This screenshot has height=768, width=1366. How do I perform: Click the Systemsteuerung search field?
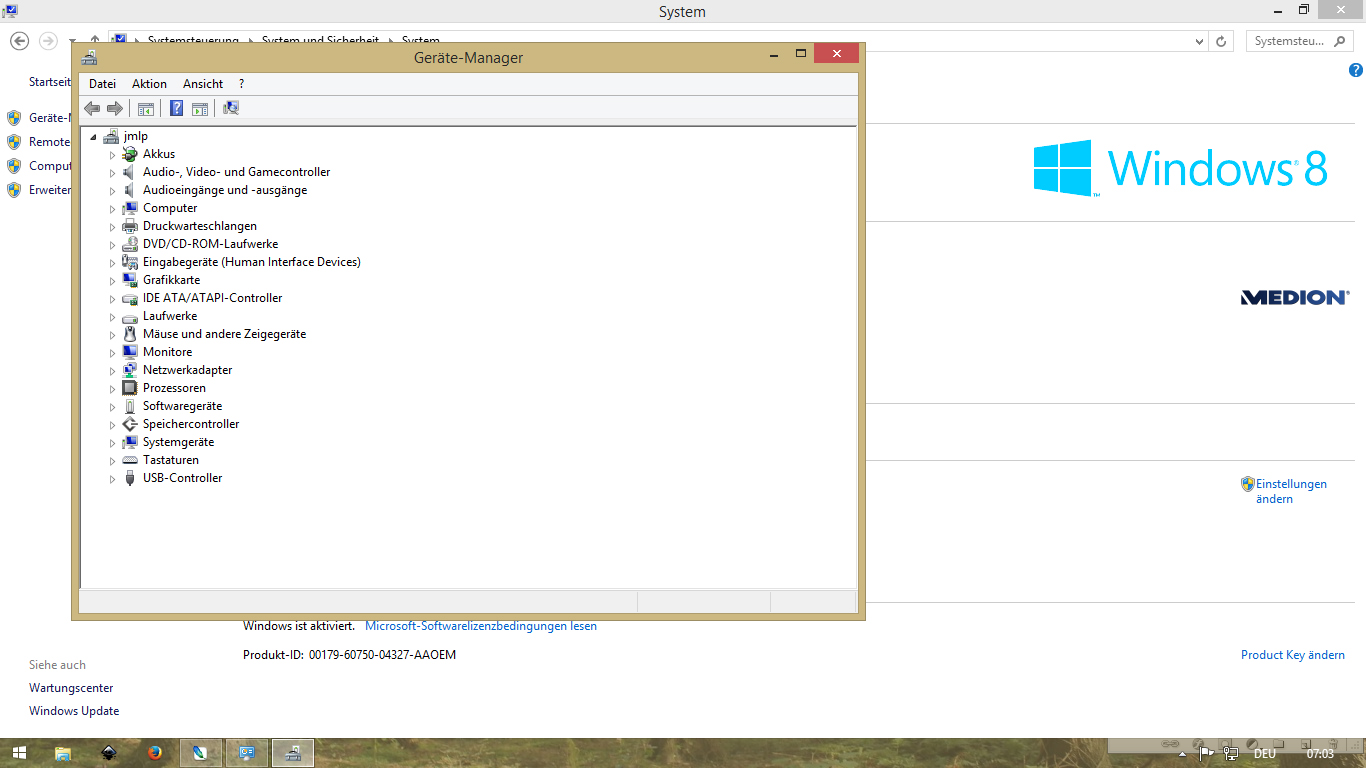click(x=1301, y=41)
